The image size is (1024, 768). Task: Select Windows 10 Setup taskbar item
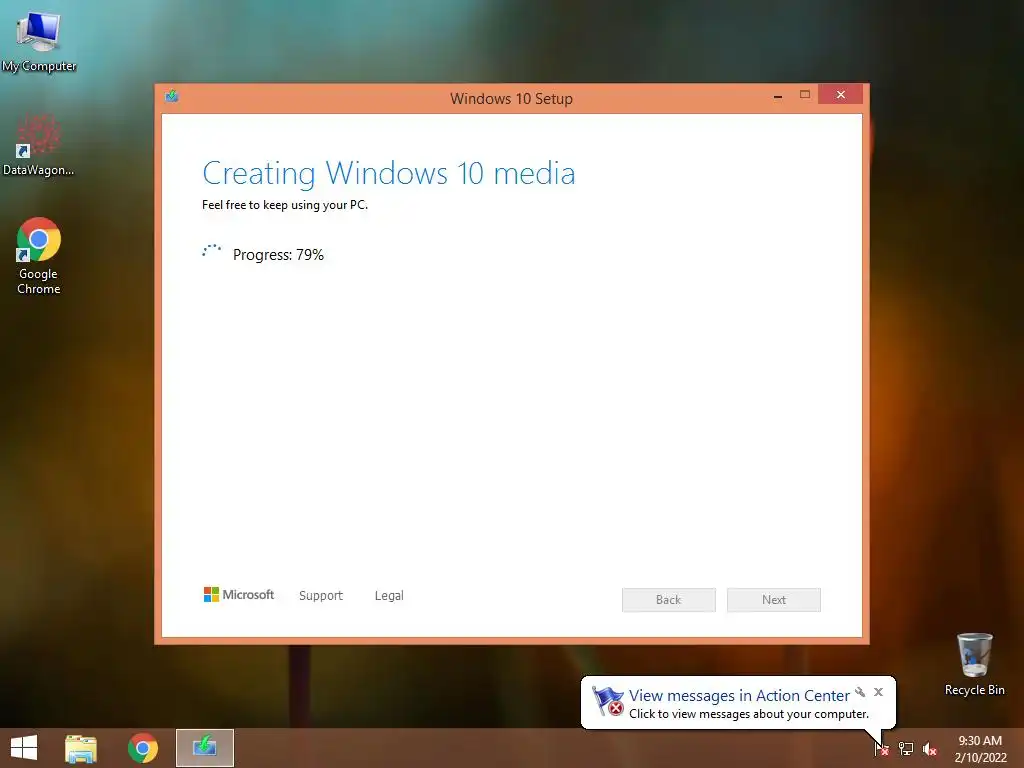[204, 748]
